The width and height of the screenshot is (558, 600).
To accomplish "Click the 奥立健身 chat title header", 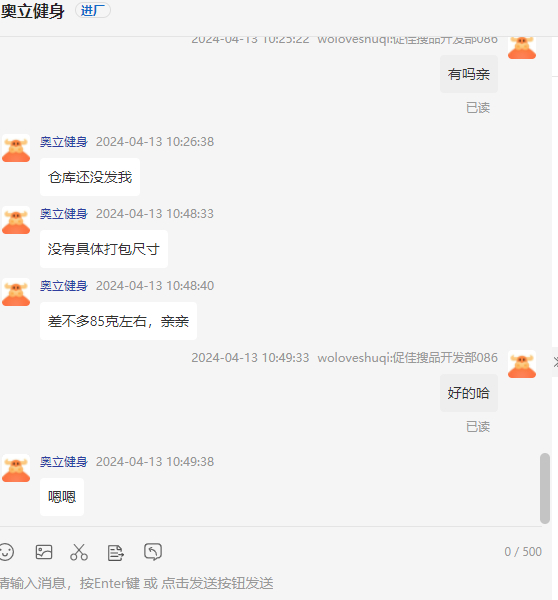I will click(33, 11).
